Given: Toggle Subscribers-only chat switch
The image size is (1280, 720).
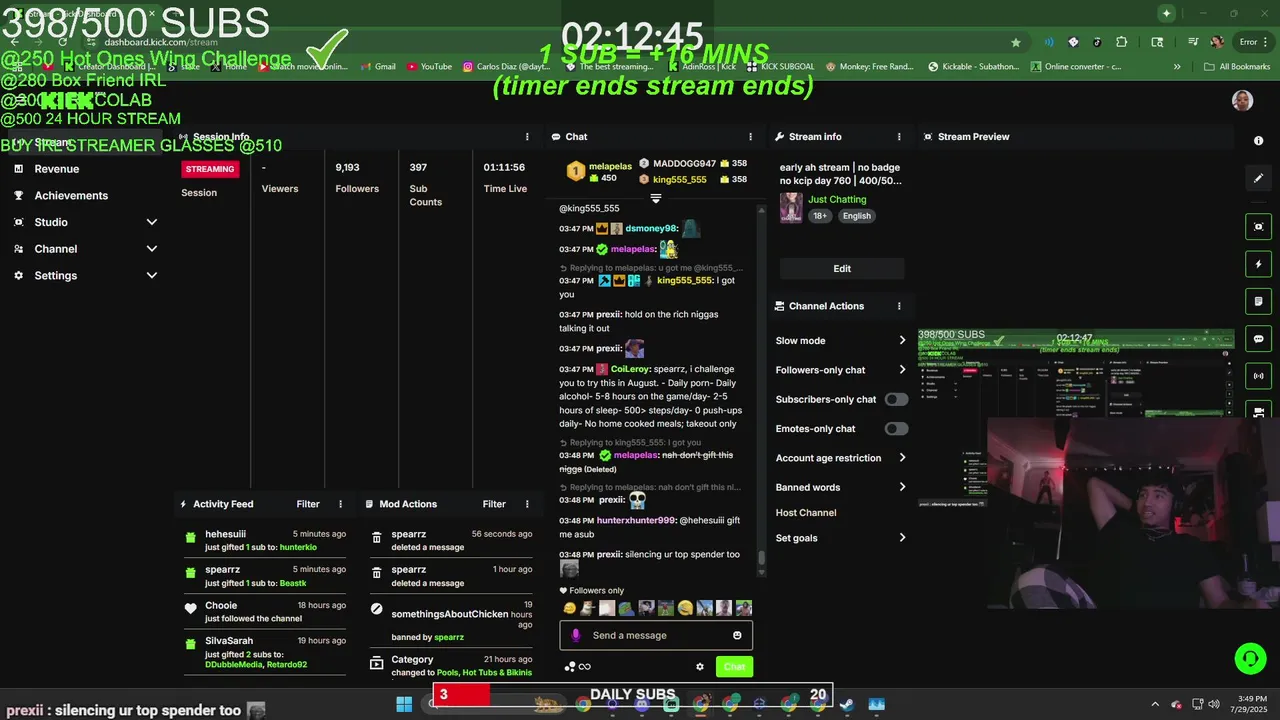Looking at the screenshot, I should click(896, 399).
